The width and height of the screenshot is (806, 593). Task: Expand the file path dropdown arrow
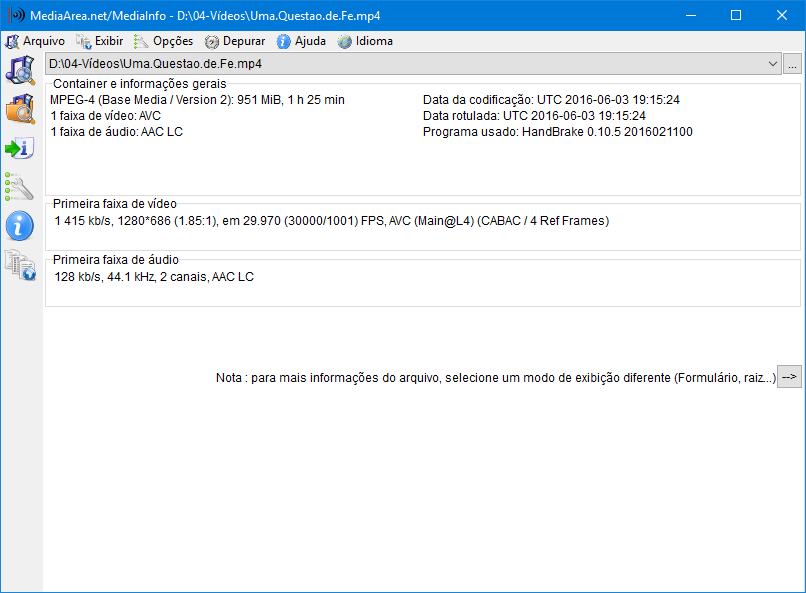pyautogui.click(x=772, y=64)
